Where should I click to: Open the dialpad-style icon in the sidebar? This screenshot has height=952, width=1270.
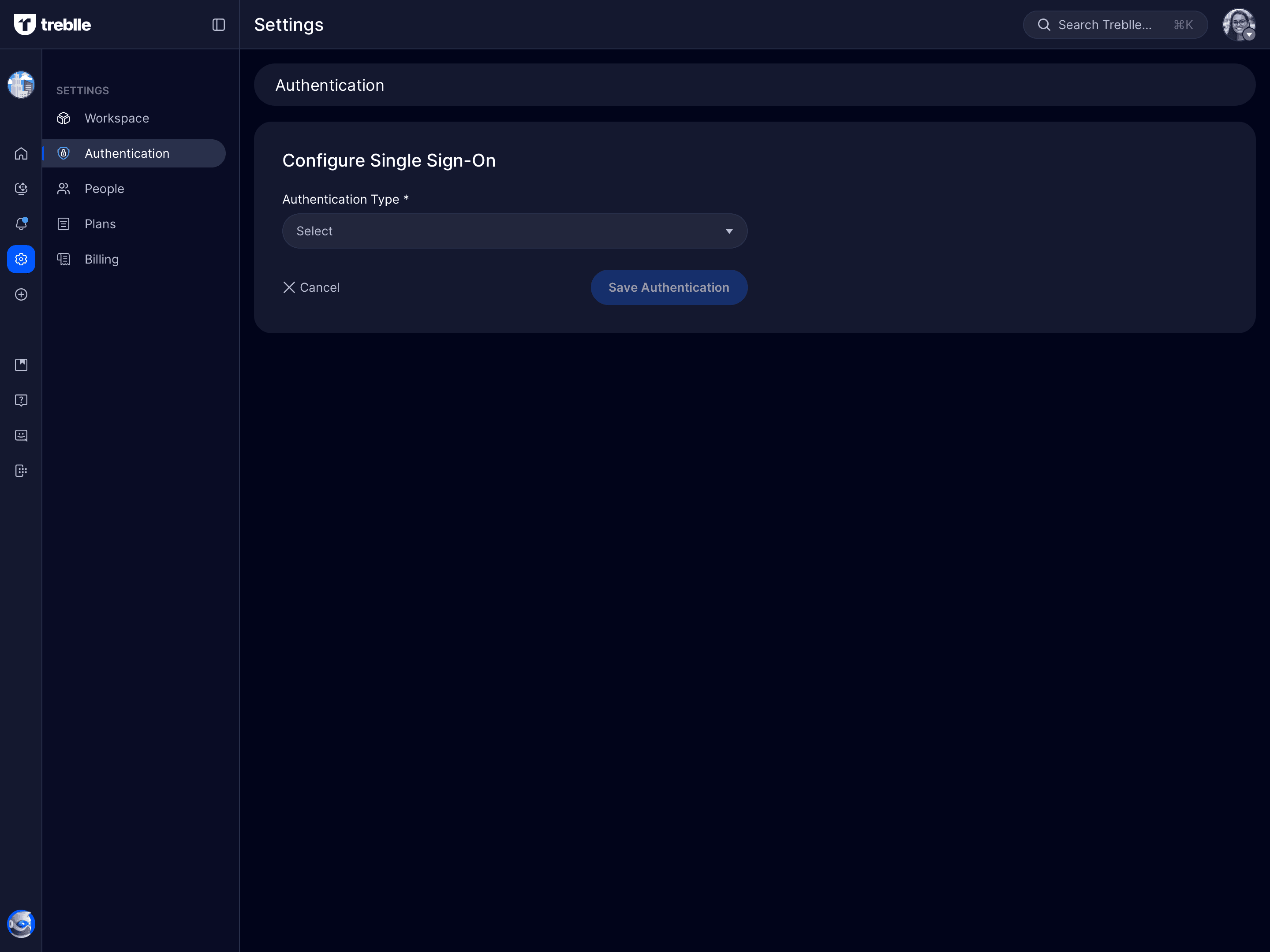pyautogui.click(x=21, y=471)
